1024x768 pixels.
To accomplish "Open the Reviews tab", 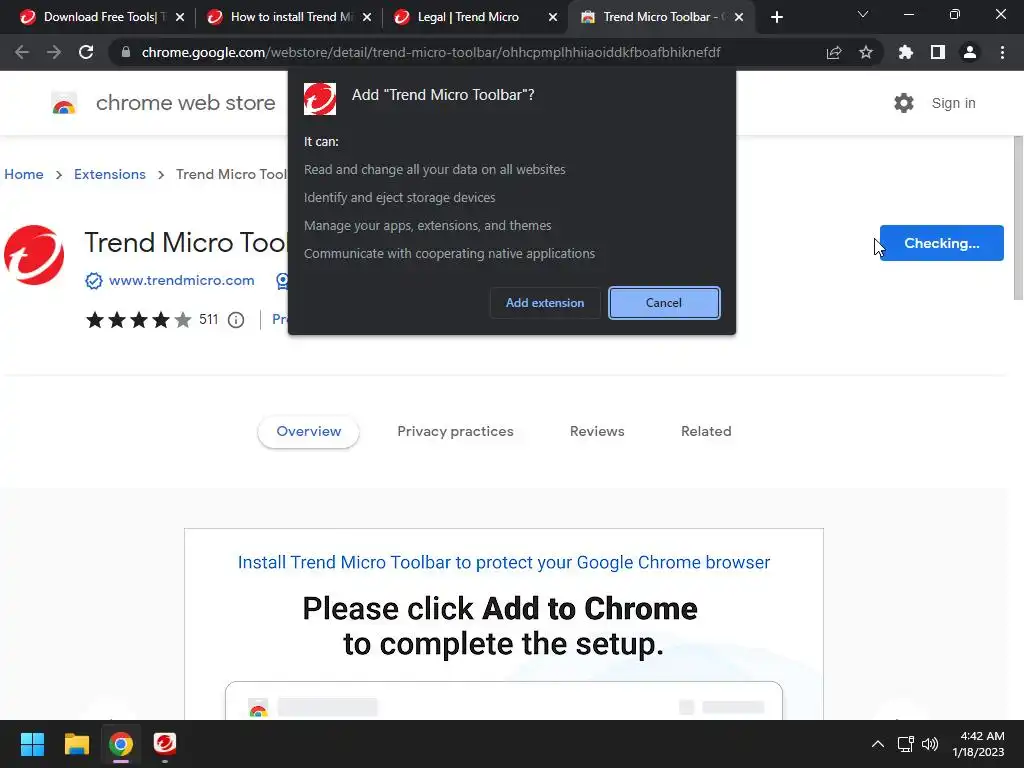I will [x=597, y=432].
